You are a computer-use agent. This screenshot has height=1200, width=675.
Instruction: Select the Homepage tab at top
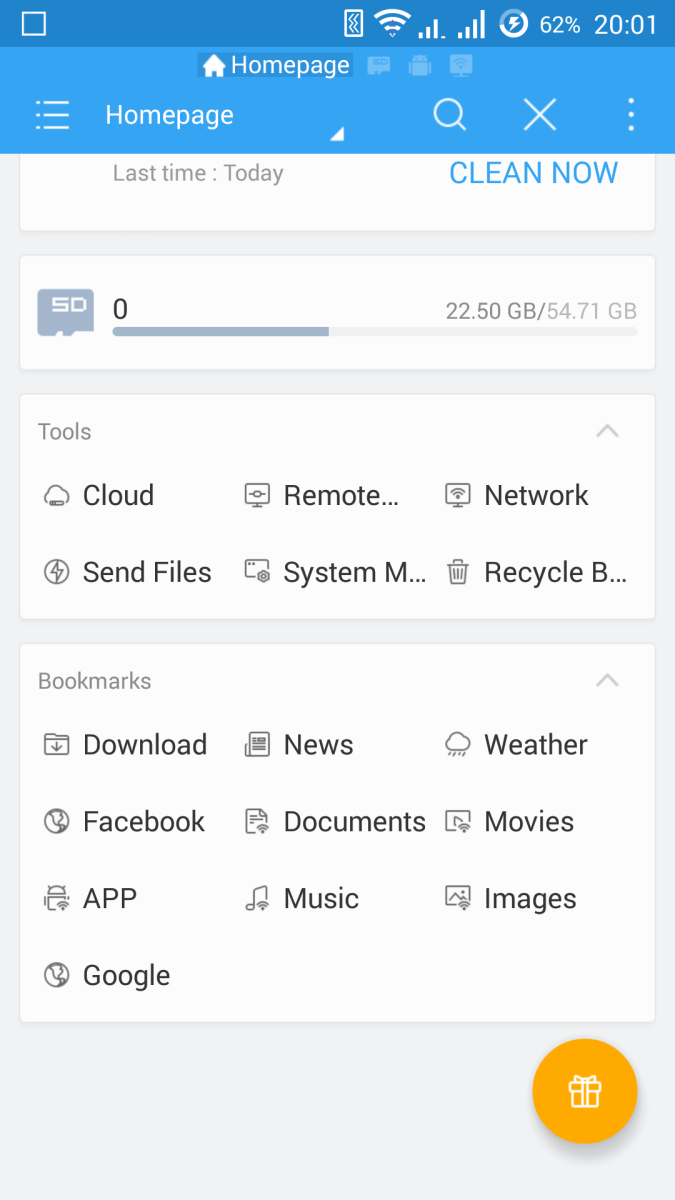pos(275,66)
